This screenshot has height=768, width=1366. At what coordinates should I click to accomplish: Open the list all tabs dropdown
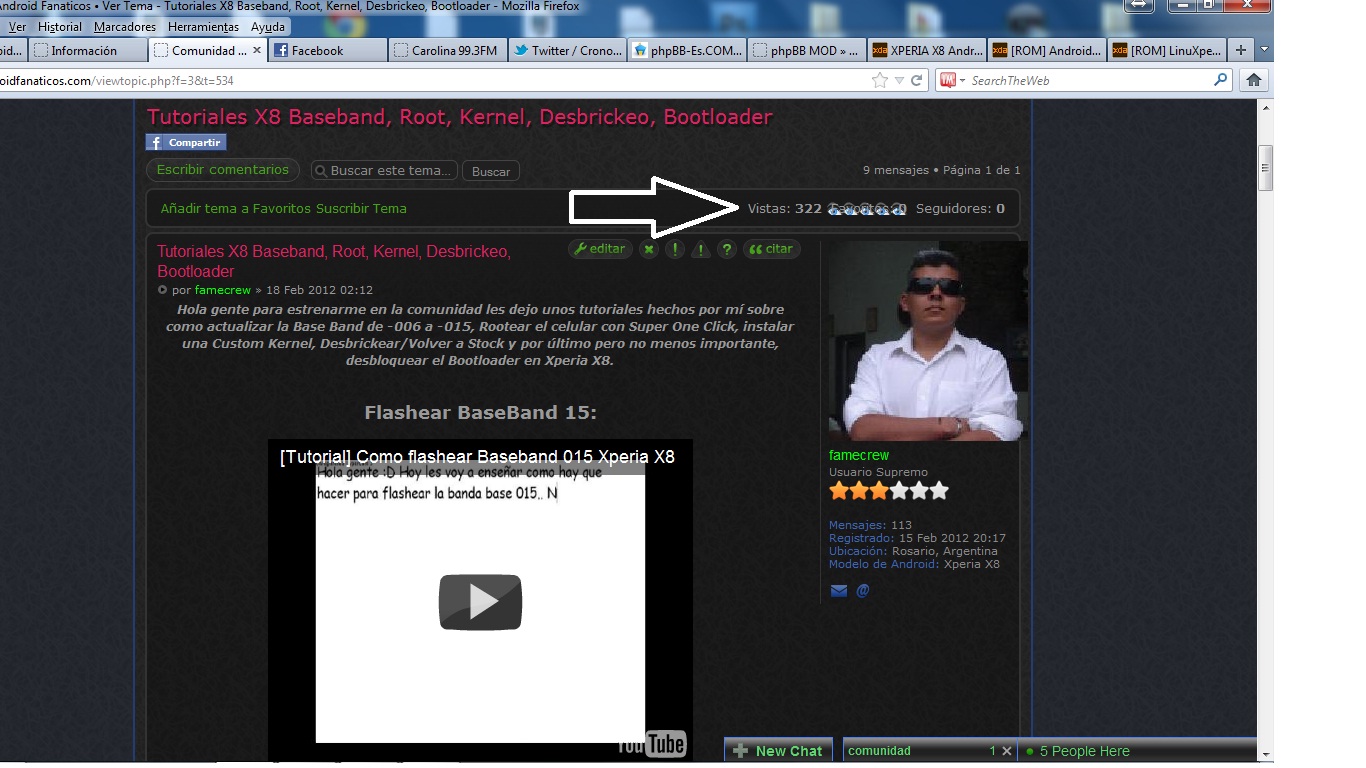[1264, 50]
